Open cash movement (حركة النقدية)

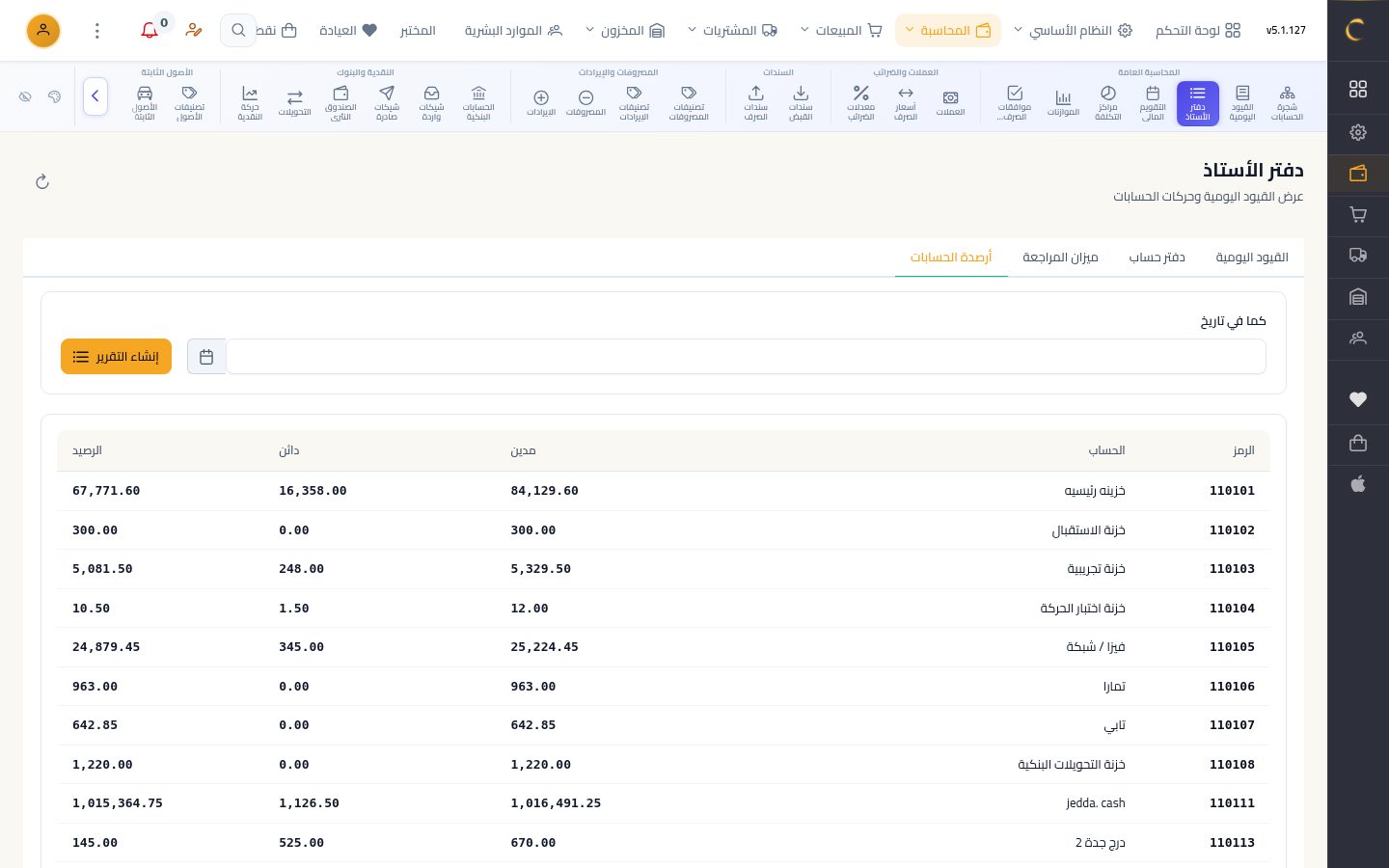250,103
